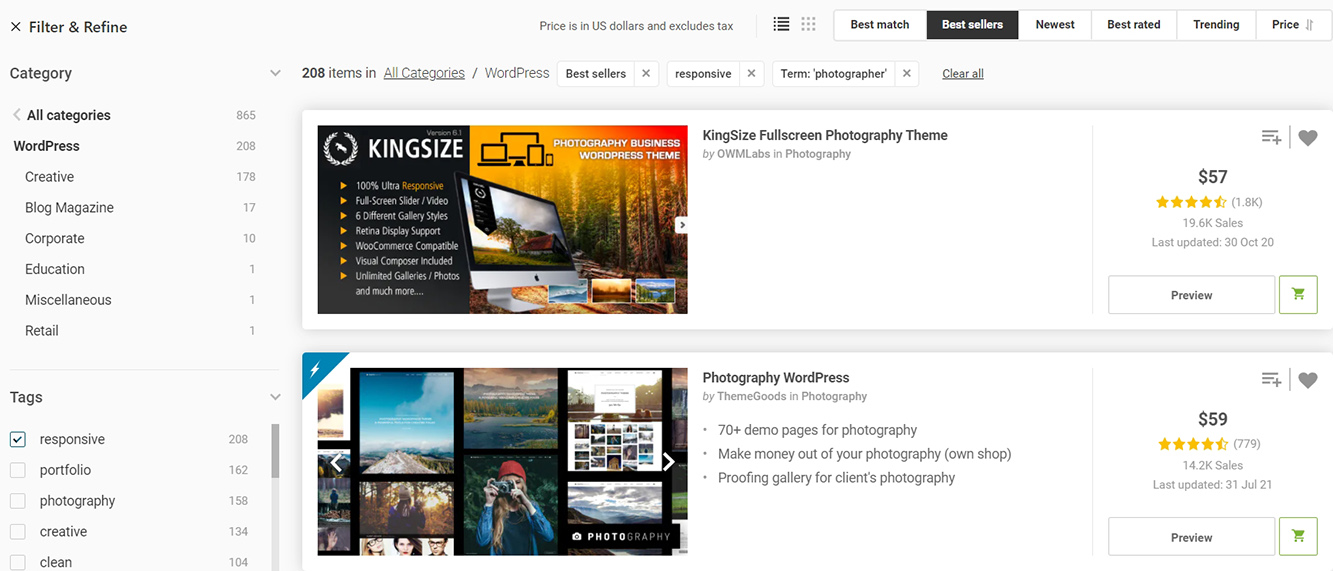Image resolution: width=1333 pixels, height=571 pixels.
Task: Enable the photography tag checkbox
Action: (18, 501)
